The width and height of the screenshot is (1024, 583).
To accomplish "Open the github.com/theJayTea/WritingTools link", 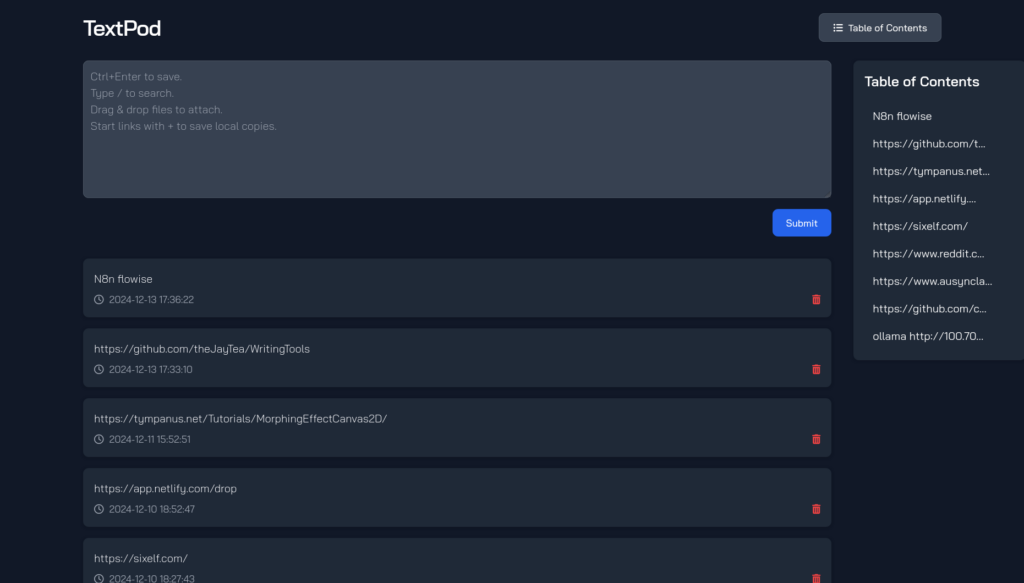I will click(202, 349).
